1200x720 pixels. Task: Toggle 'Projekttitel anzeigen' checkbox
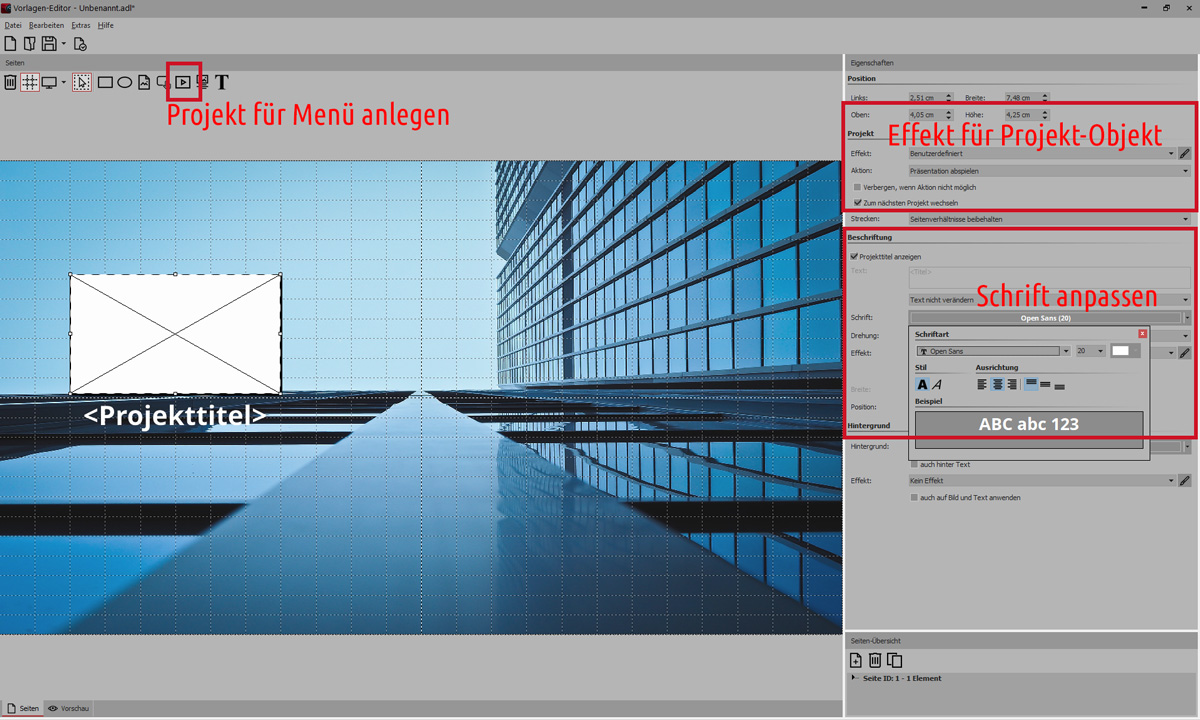(853, 257)
